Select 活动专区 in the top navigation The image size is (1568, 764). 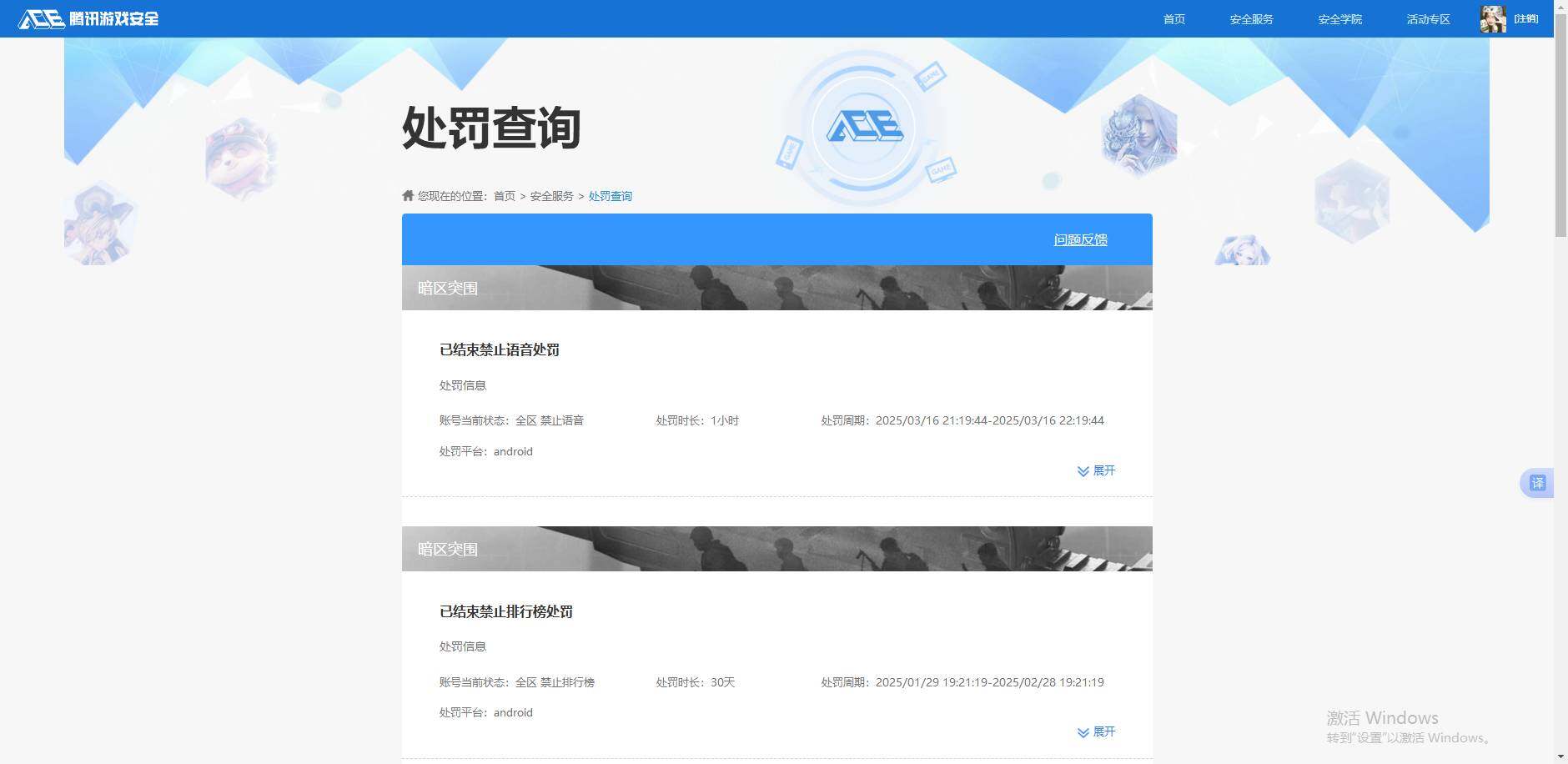pyautogui.click(x=1426, y=18)
